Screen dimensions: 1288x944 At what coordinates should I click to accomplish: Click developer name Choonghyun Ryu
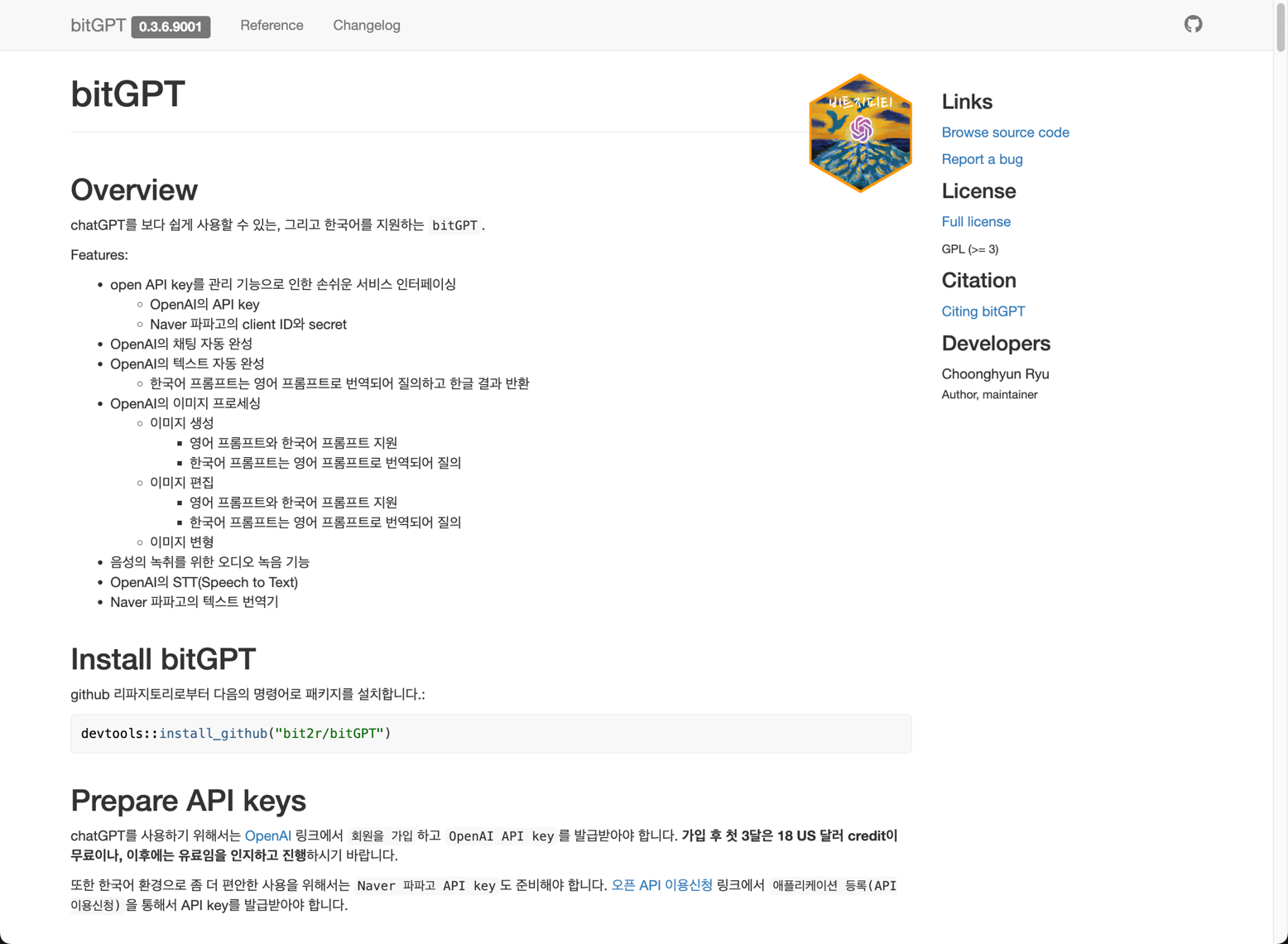tap(995, 374)
